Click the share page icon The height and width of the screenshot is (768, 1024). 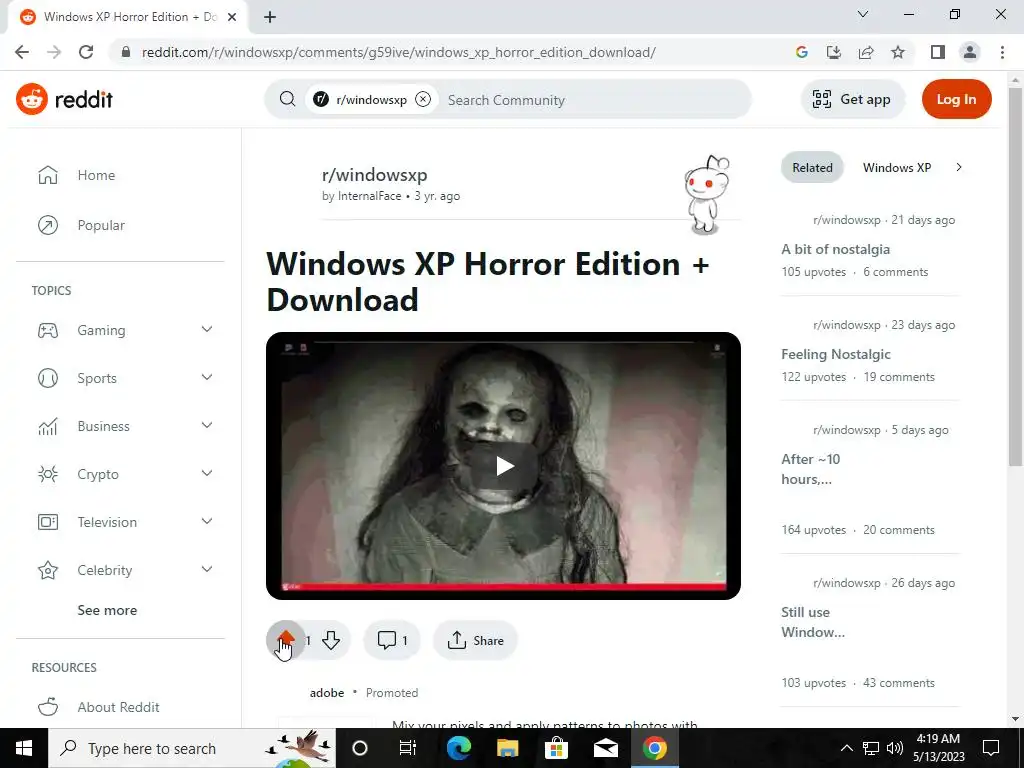click(866, 52)
